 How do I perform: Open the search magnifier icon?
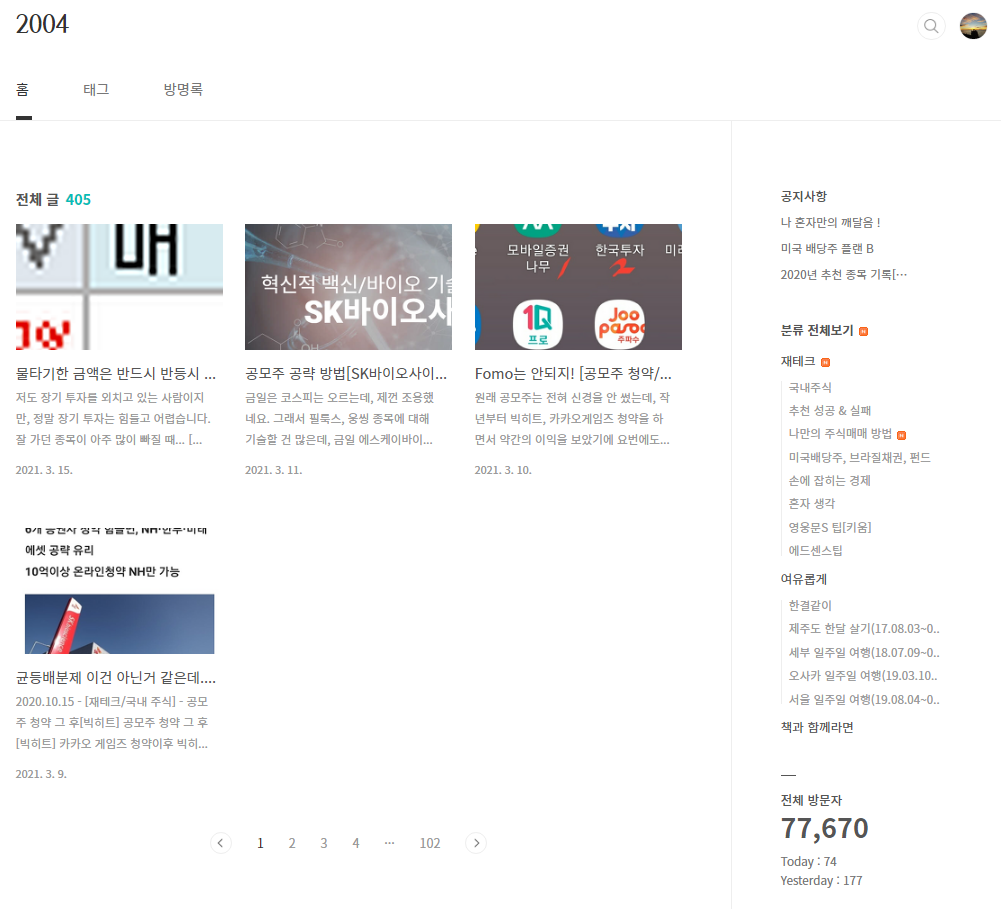coord(931,26)
